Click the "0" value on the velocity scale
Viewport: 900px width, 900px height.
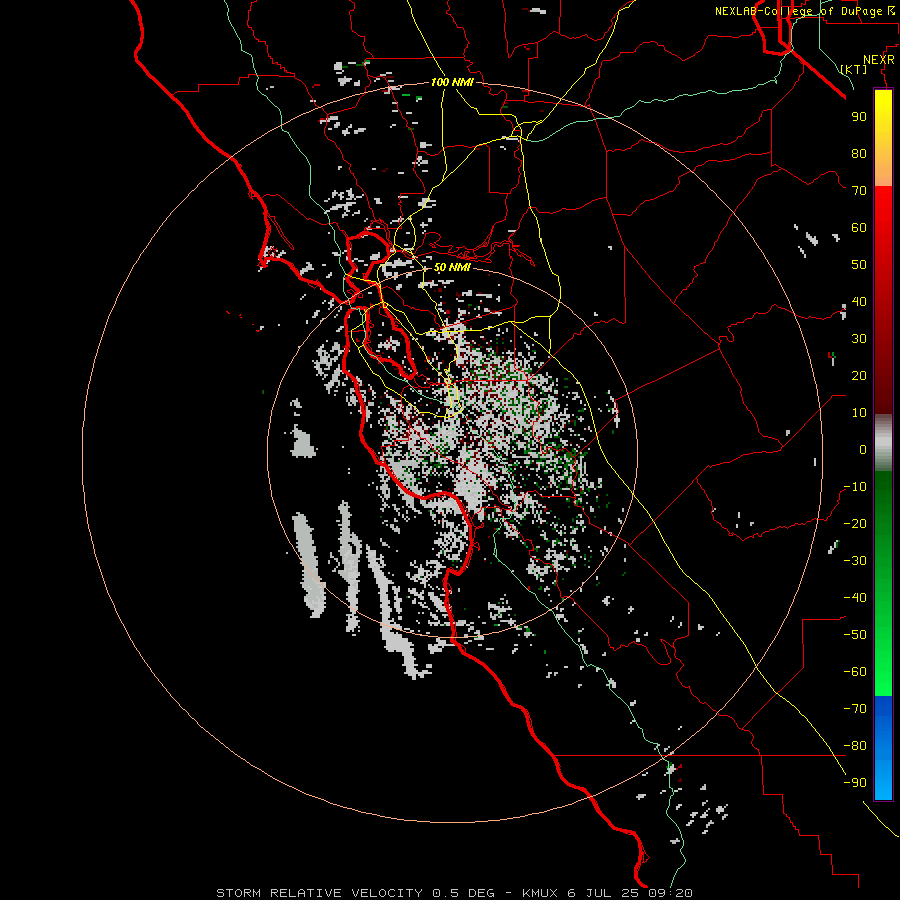click(863, 449)
